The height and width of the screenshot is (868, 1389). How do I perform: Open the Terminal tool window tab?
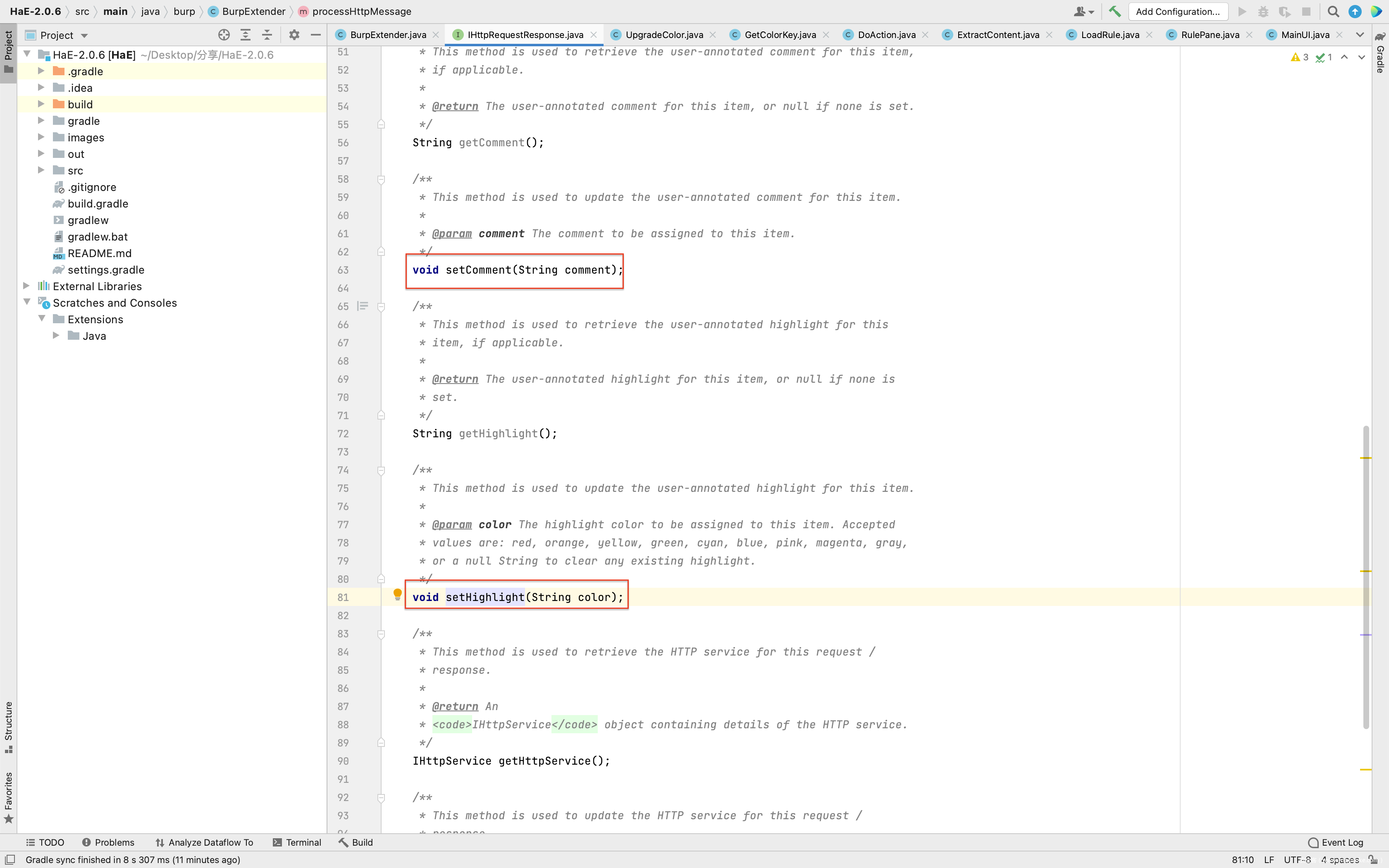pos(297,842)
